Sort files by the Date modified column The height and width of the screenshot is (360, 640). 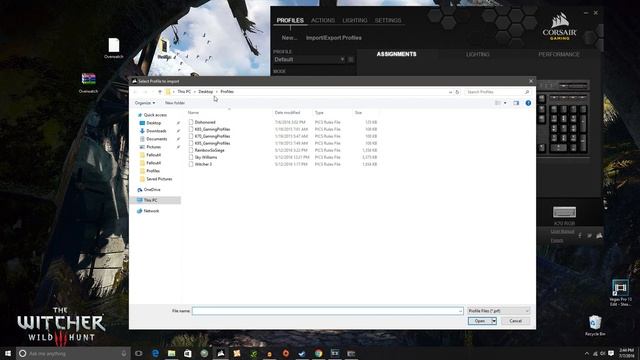287,112
